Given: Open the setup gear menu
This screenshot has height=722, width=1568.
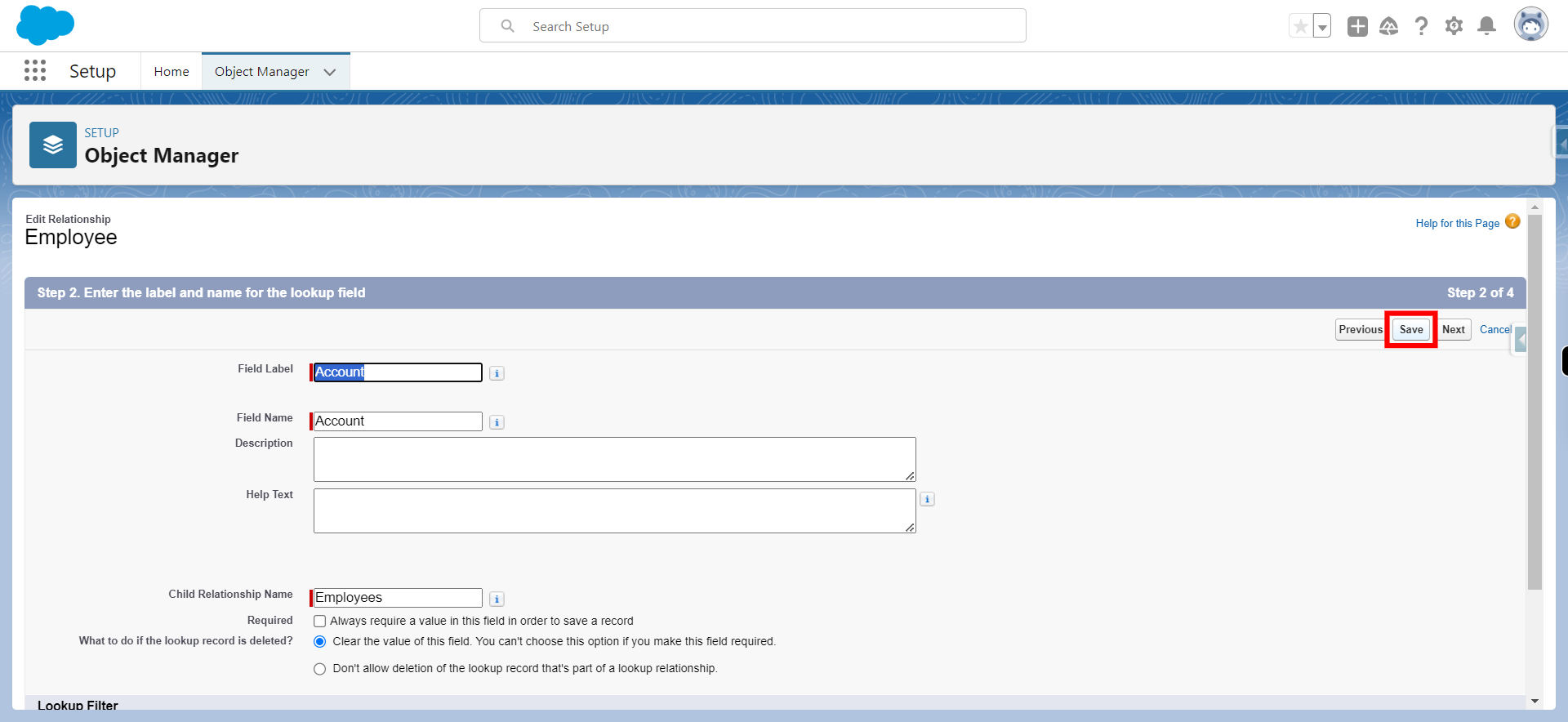Looking at the screenshot, I should coord(1454,26).
